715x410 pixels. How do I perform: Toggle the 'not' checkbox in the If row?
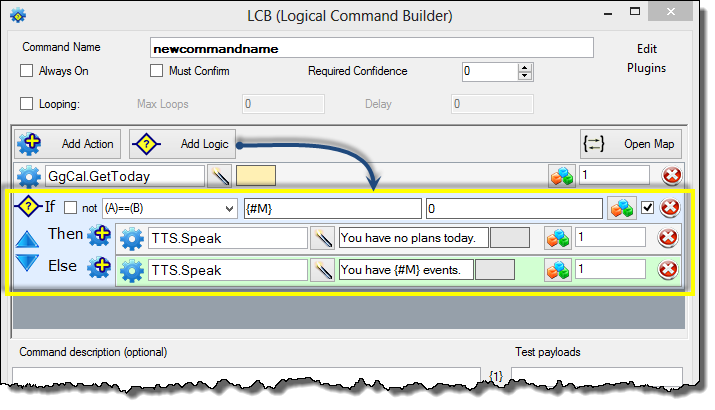[x=70, y=208]
